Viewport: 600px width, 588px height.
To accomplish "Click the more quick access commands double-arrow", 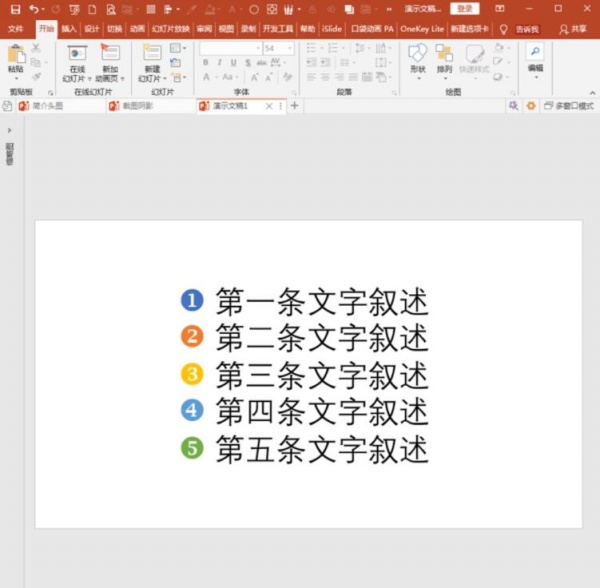I will pyautogui.click(x=389, y=10).
